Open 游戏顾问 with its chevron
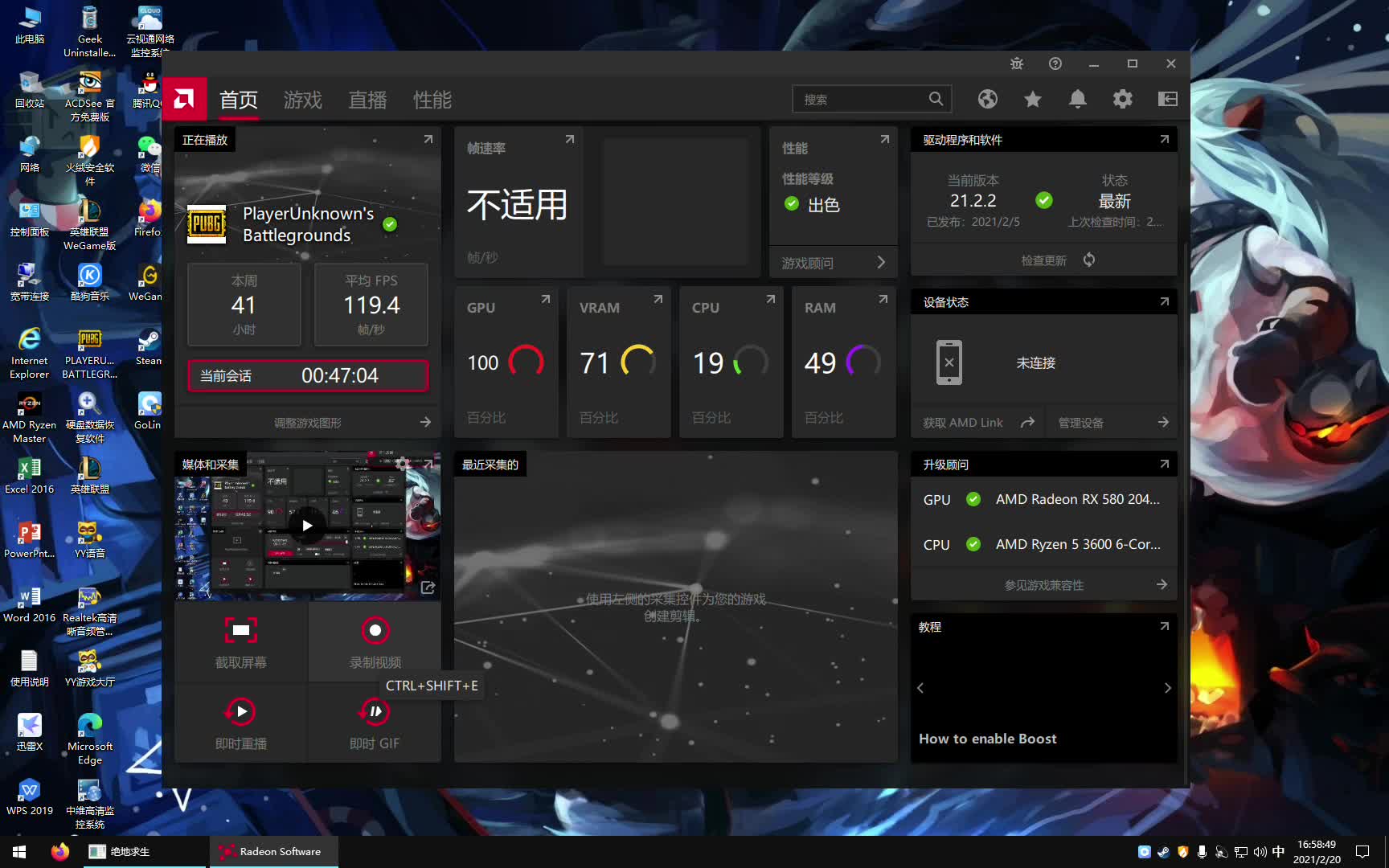Image resolution: width=1389 pixels, height=868 pixels. (x=882, y=262)
